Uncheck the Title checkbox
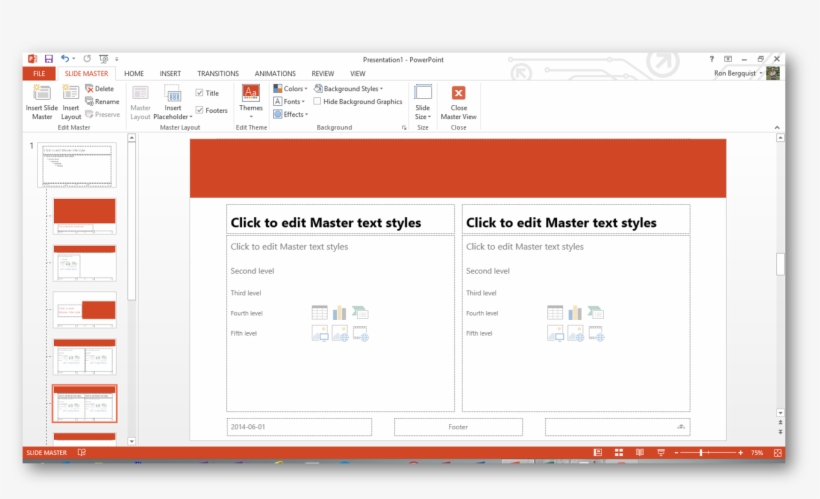The width and height of the screenshot is (820, 499). coord(199,93)
